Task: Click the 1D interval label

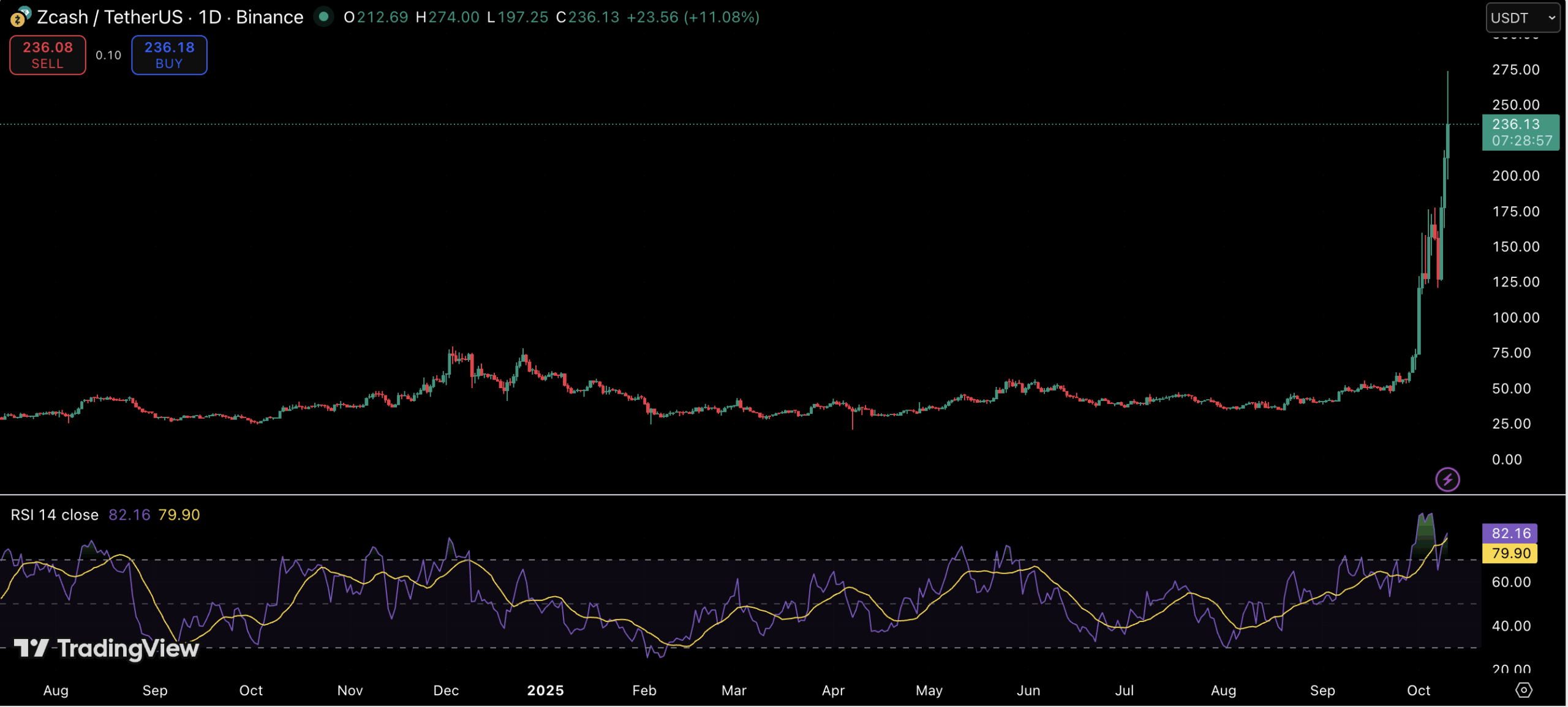Action: pos(209,17)
